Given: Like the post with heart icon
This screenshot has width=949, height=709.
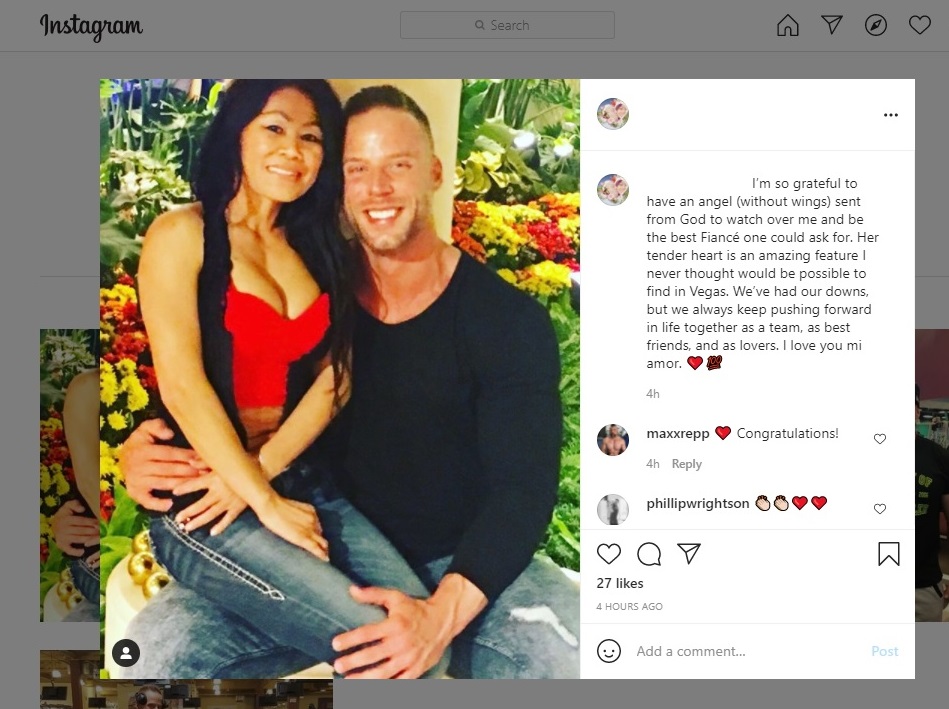Looking at the screenshot, I should click(x=609, y=554).
